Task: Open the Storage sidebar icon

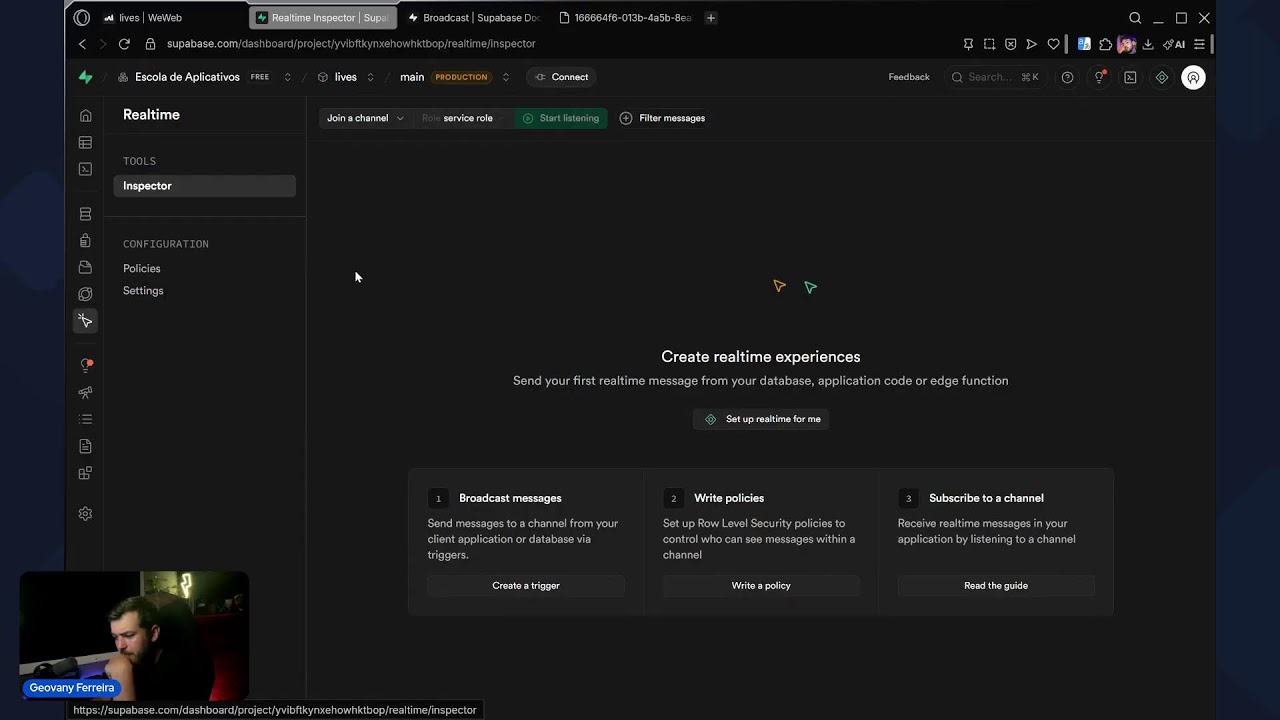Action: [85, 267]
